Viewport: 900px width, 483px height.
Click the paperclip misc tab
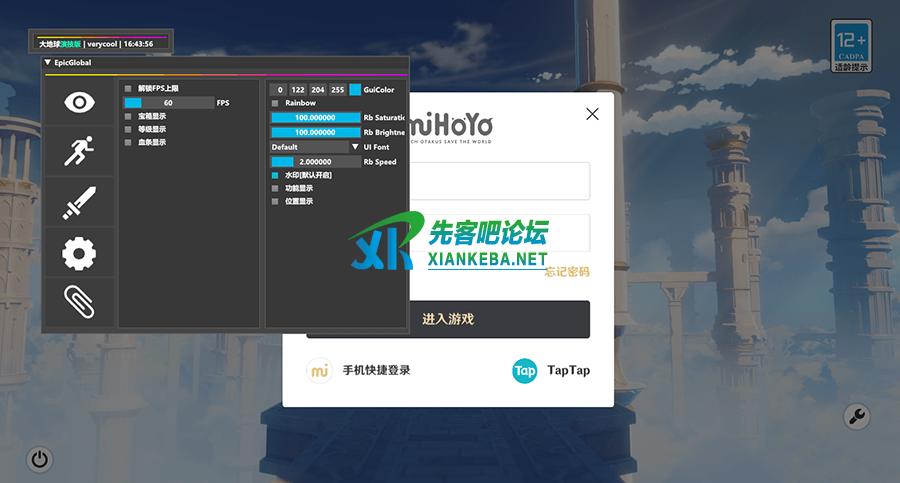pyautogui.click(x=79, y=301)
